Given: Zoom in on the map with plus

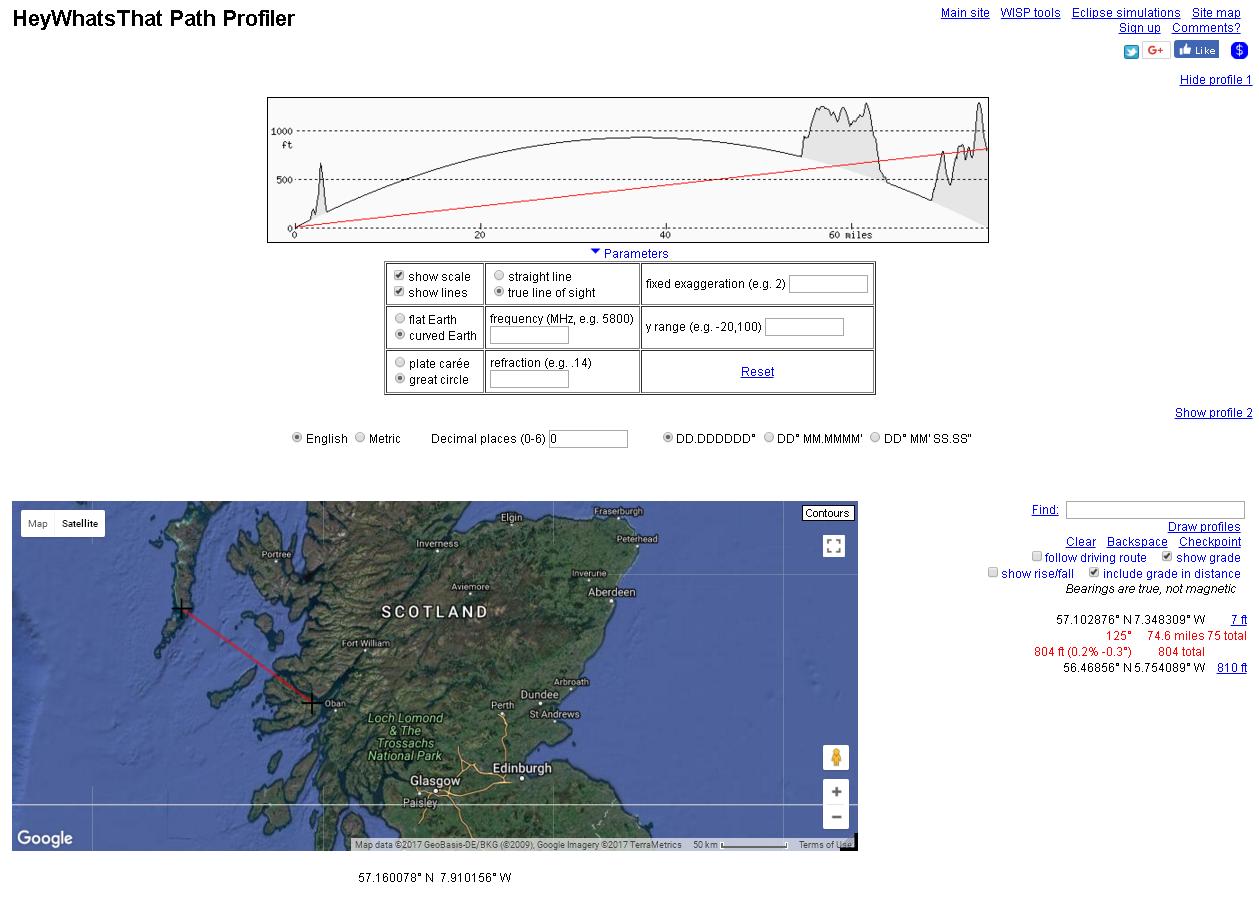Looking at the screenshot, I should pyautogui.click(x=836, y=792).
